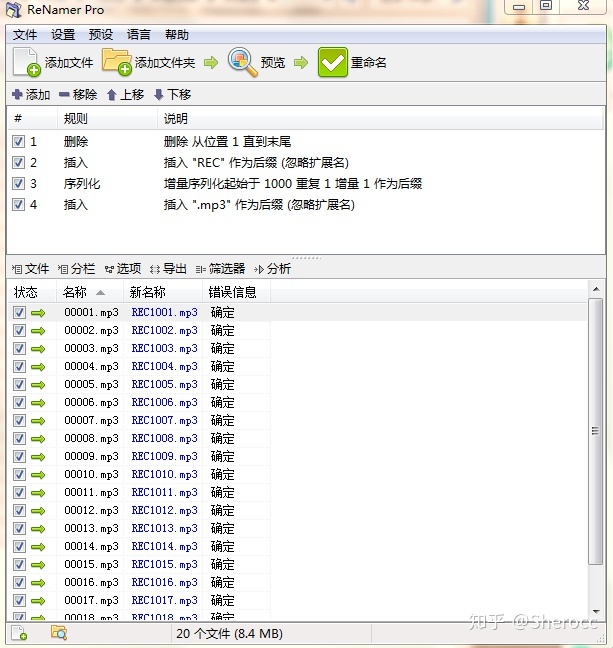Click the 规则 column header in rules list
The height and width of the screenshot is (648, 613).
(x=107, y=119)
